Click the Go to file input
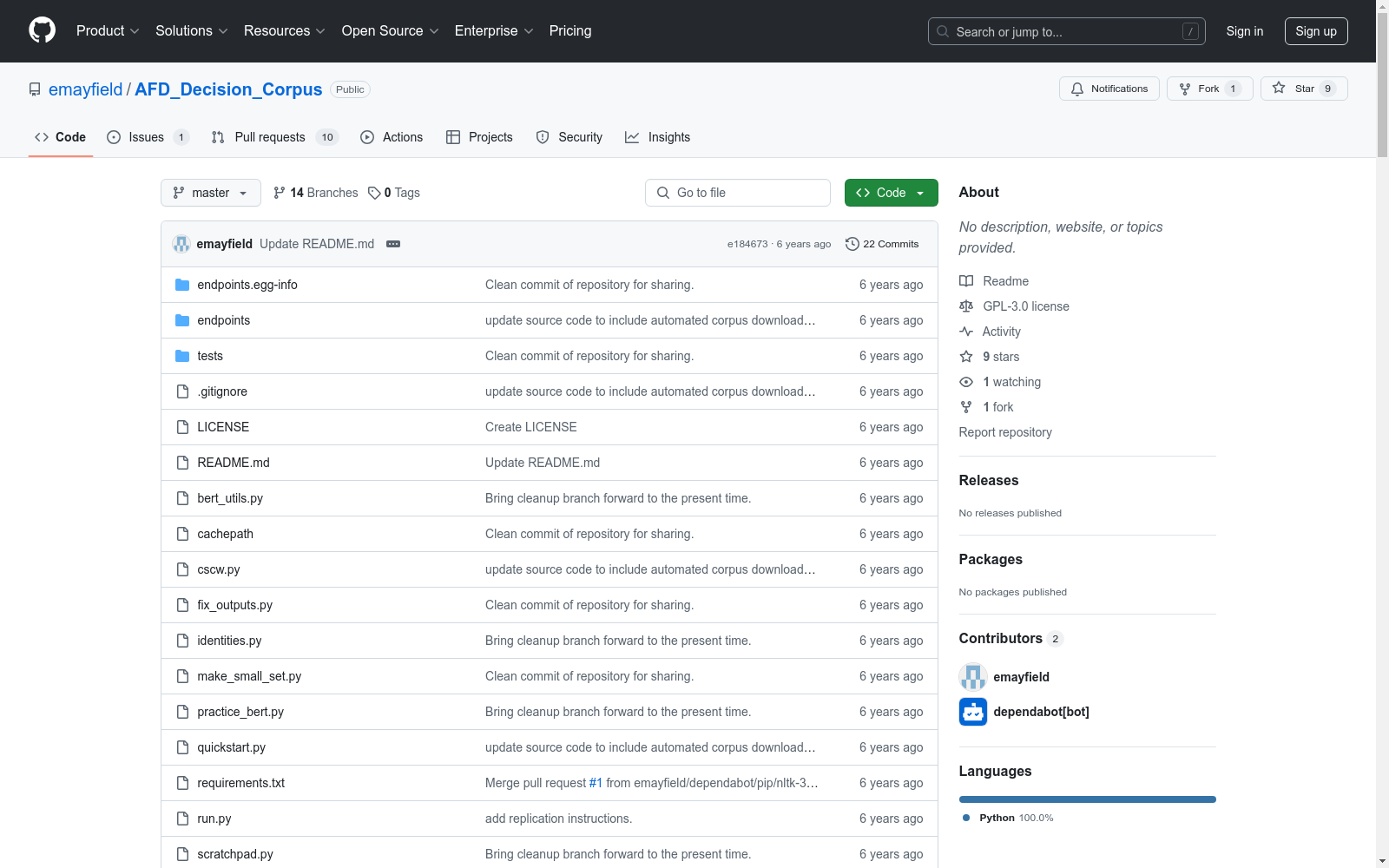The width and height of the screenshot is (1389, 868). [738, 193]
